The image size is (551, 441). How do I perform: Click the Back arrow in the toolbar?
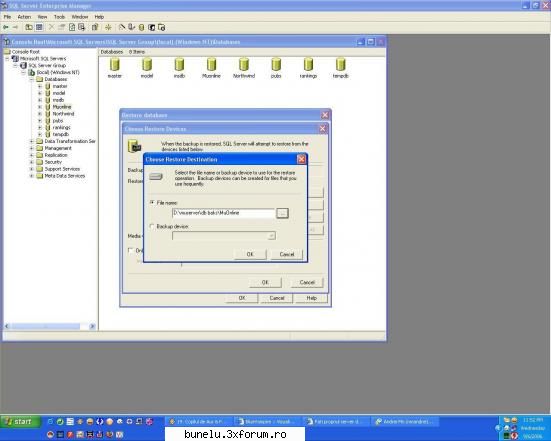[6, 27]
